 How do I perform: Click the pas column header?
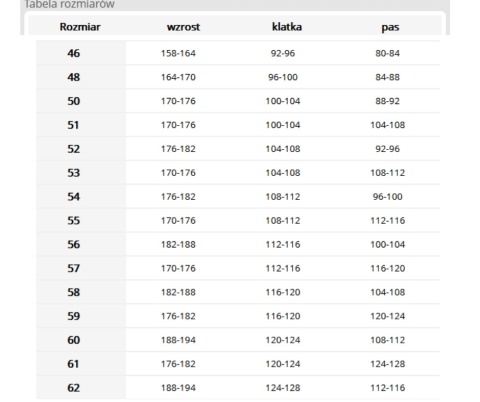(x=390, y=27)
